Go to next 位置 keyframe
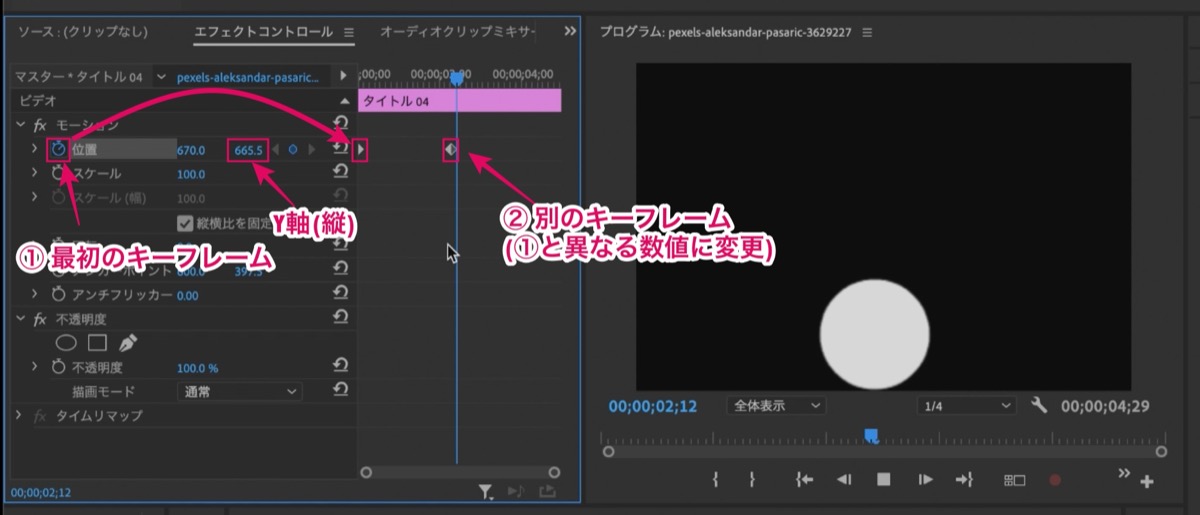This screenshot has width=1200, height=515. pos(311,150)
